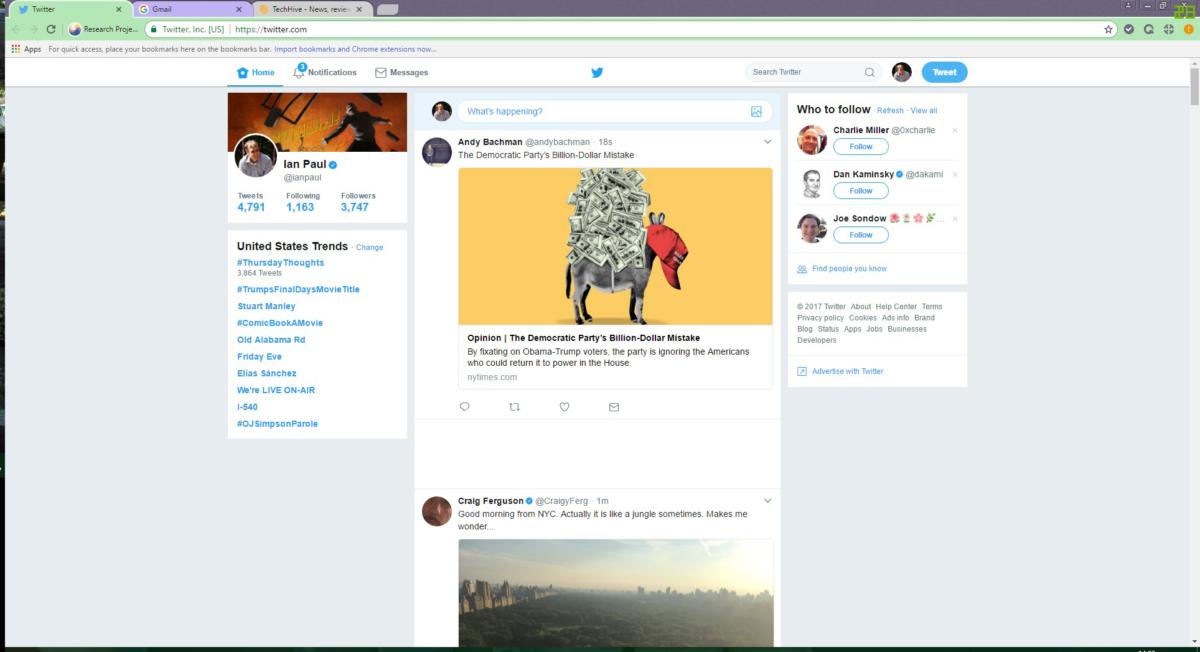Open Help Center footer link
This screenshot has width=1200, height=652.
[x=897, y=307]
